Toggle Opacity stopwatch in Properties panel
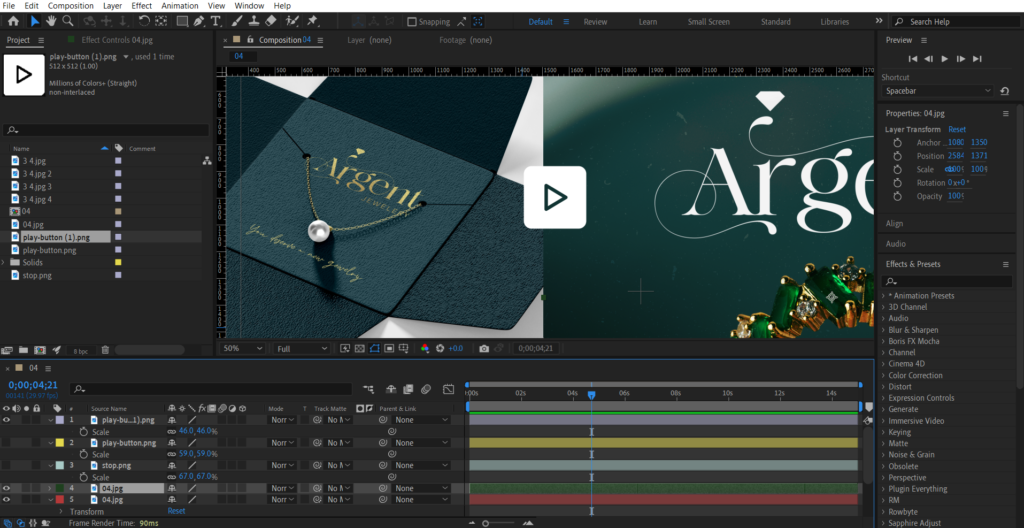This screenshot has width=1024, height=528. pos(897,196)
